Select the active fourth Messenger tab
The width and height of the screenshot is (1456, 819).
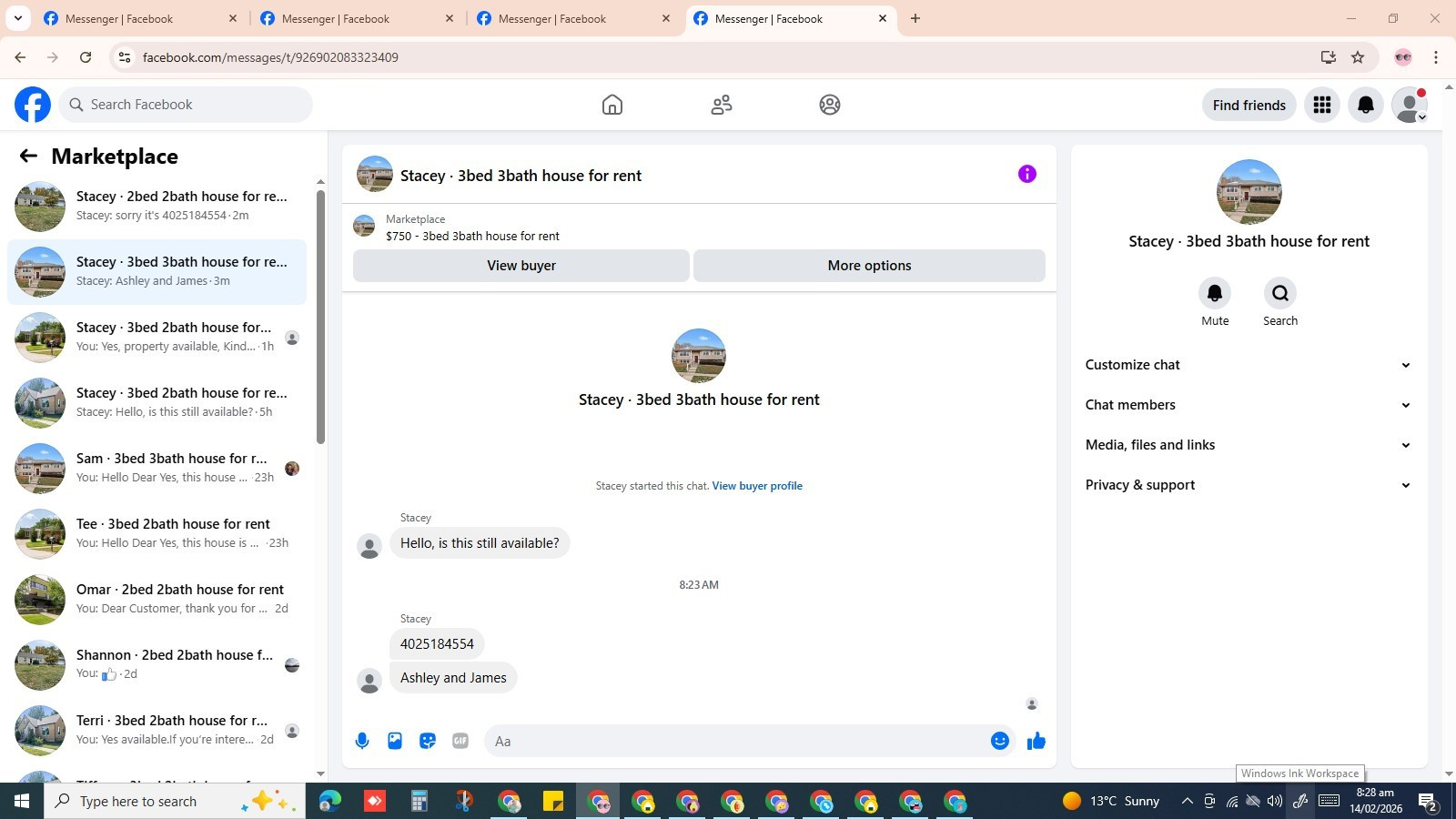(x=791, y=18)
